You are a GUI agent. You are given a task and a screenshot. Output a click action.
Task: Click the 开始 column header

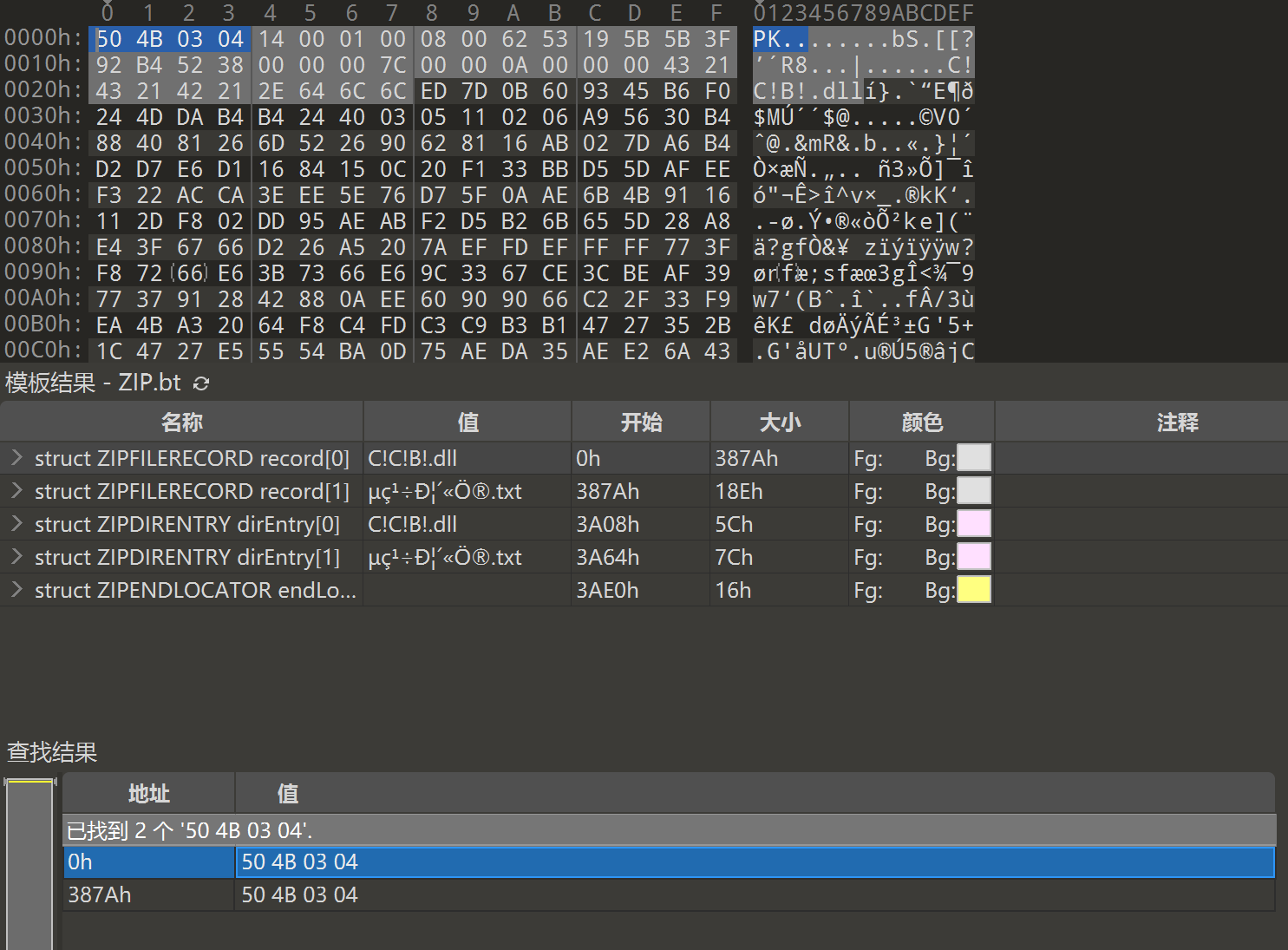[x=641, y=423]
